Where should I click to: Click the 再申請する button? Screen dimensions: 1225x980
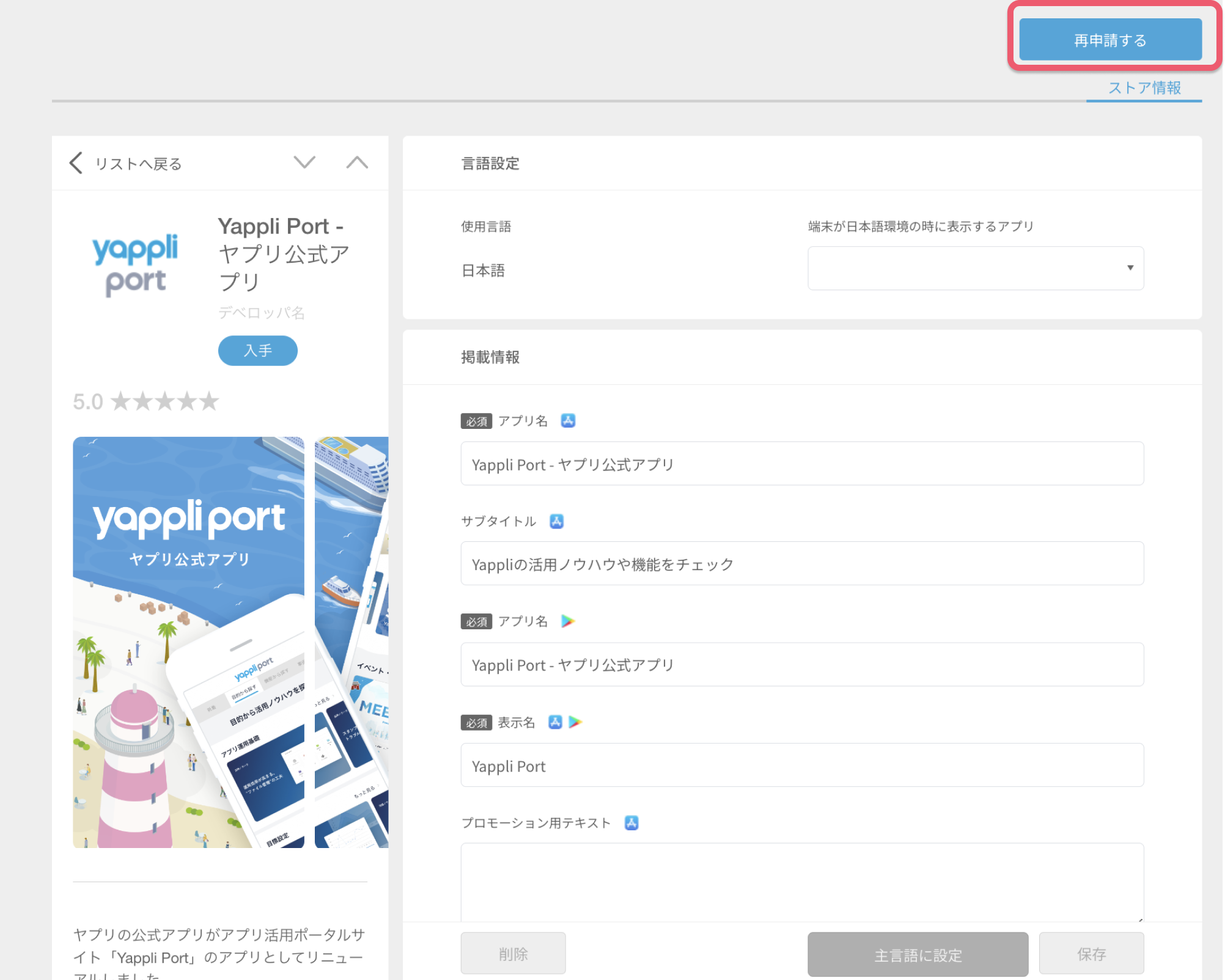[1110, 40]
